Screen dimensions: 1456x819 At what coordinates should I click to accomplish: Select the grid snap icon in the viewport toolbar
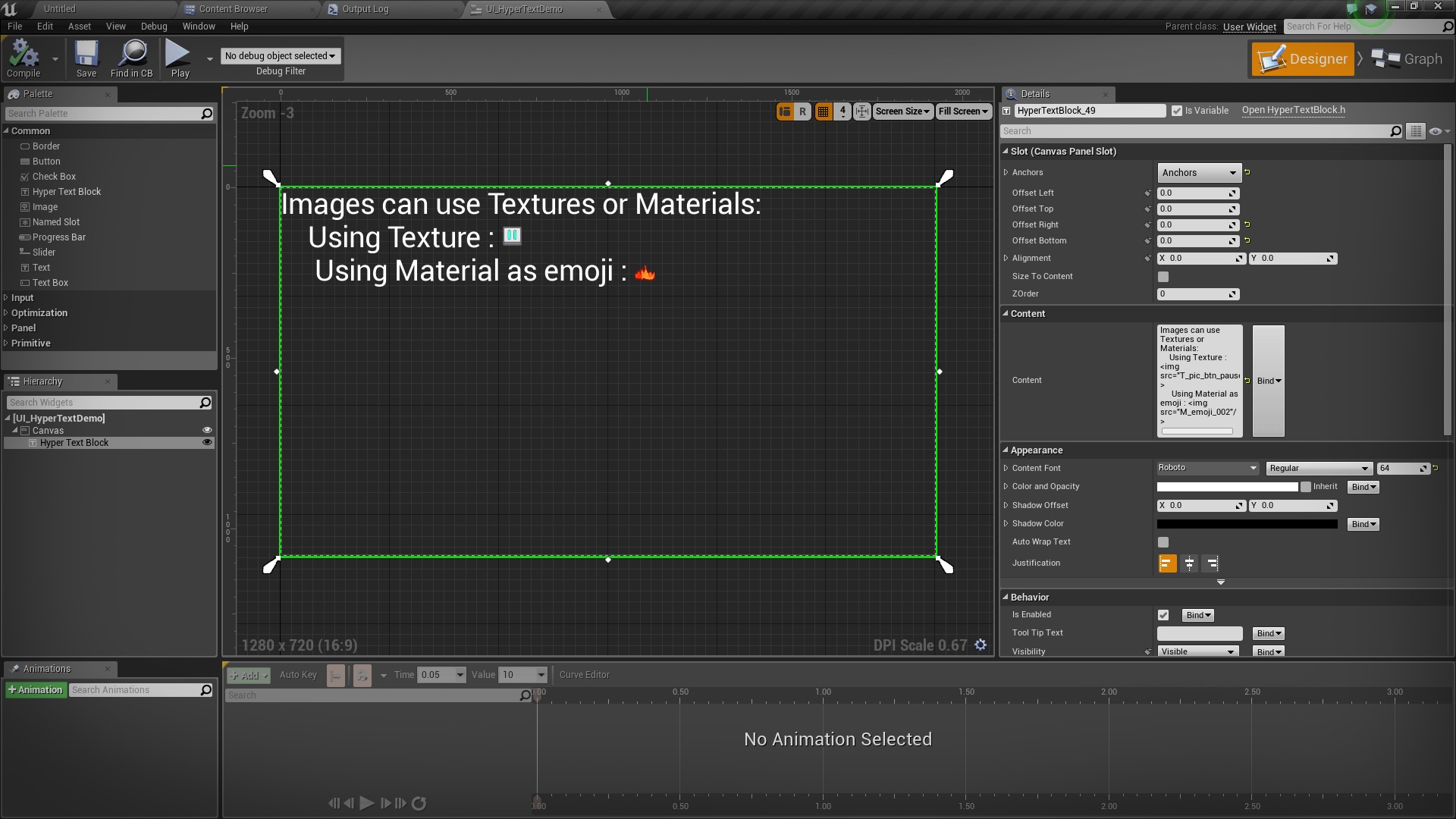point(824,111)
